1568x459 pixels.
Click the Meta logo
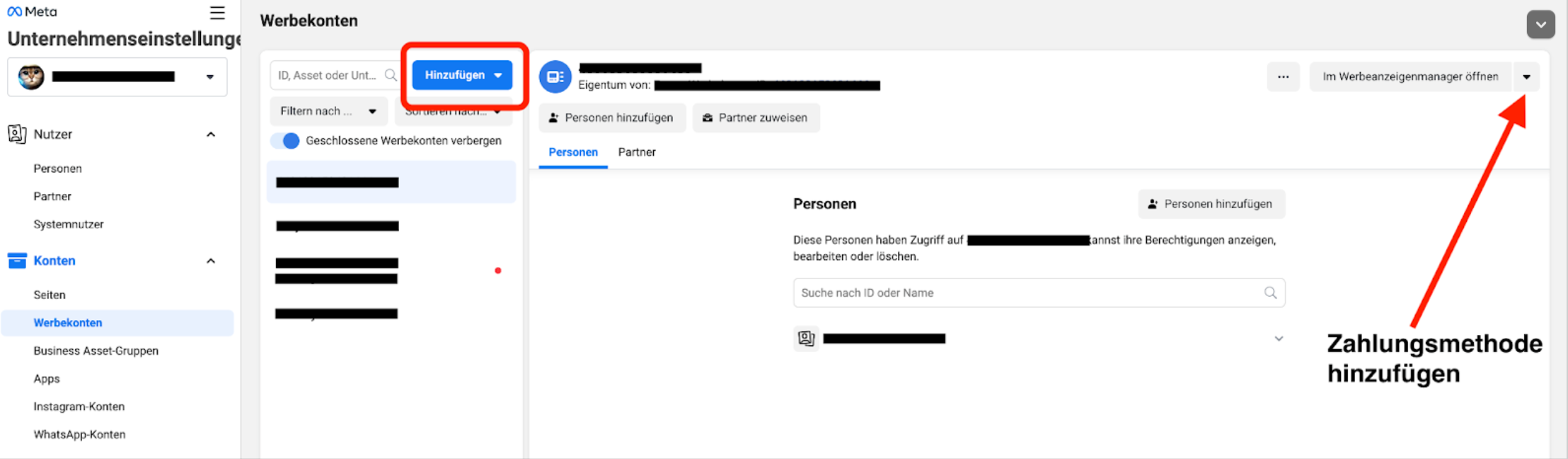pos(32,12)
